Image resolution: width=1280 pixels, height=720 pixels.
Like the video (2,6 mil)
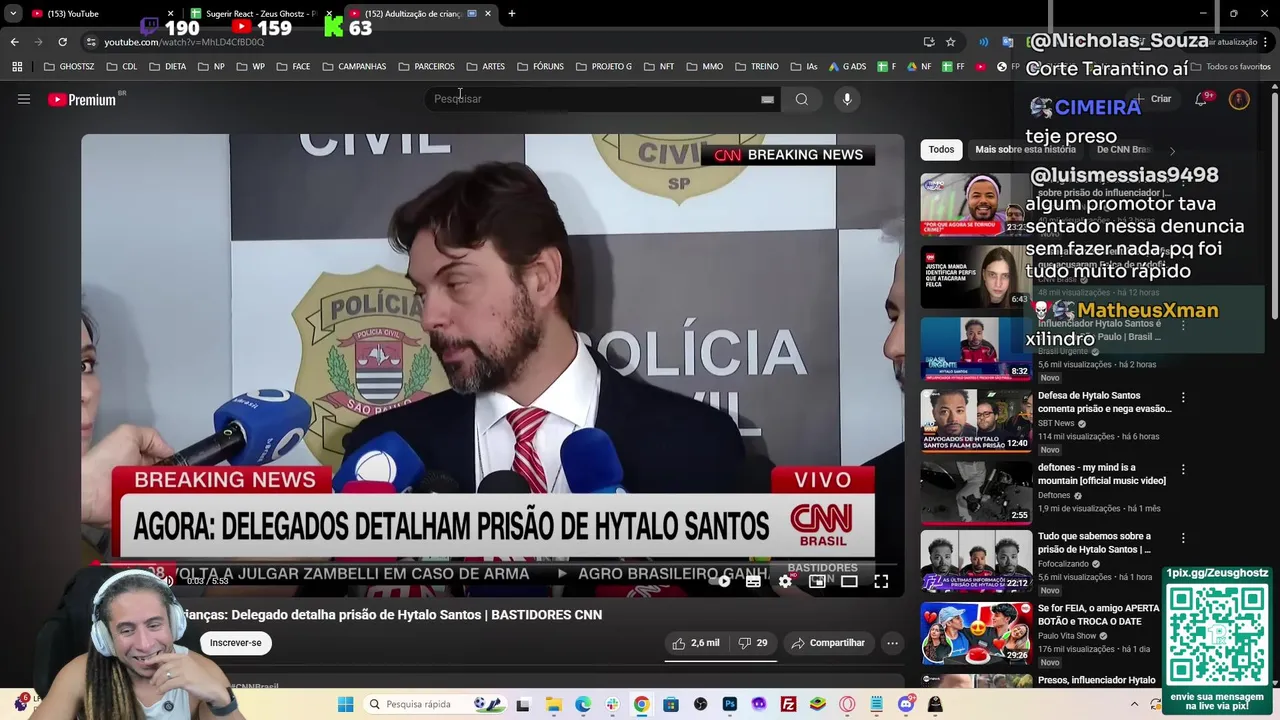coord(696,643)
